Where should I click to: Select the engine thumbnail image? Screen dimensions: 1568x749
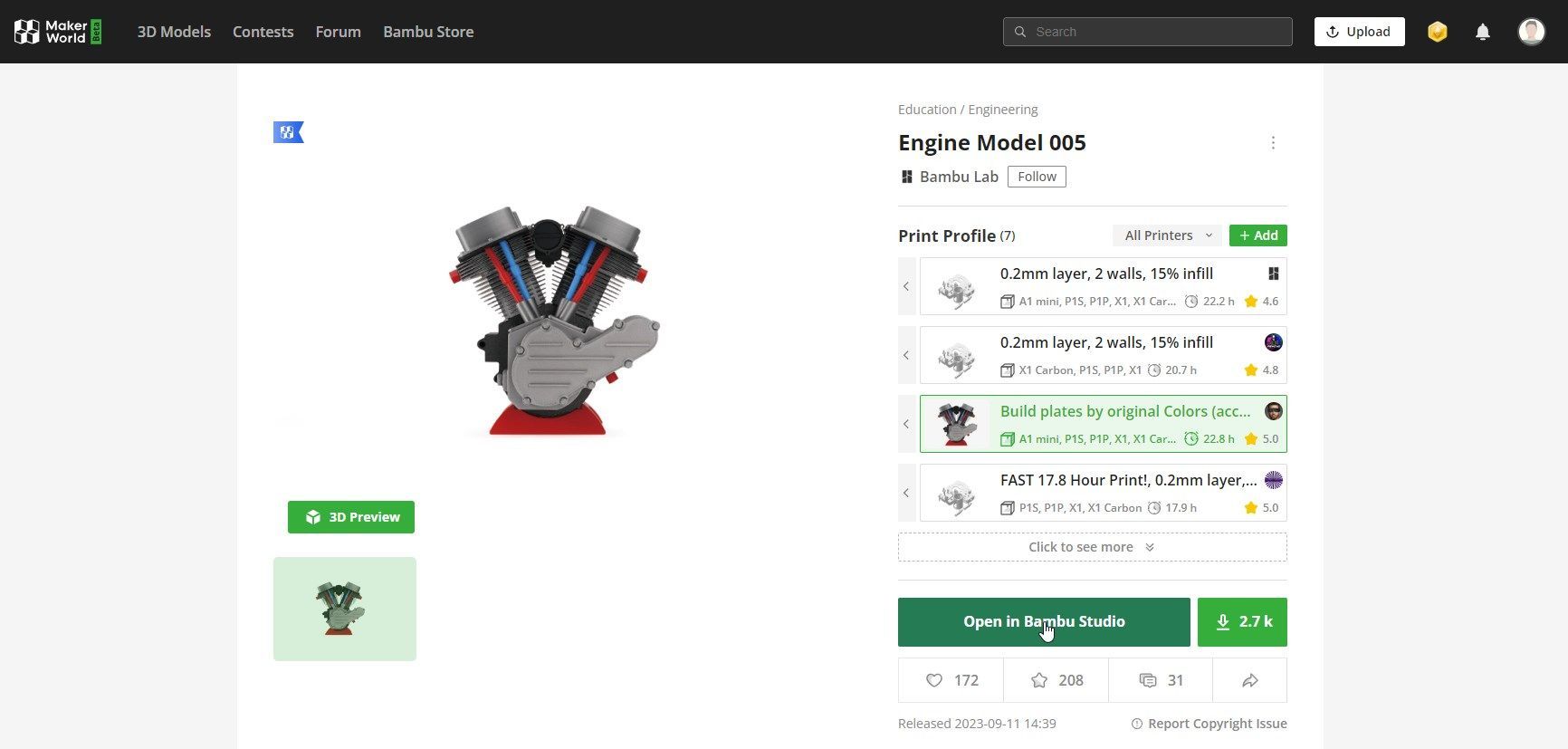[344, 609]
